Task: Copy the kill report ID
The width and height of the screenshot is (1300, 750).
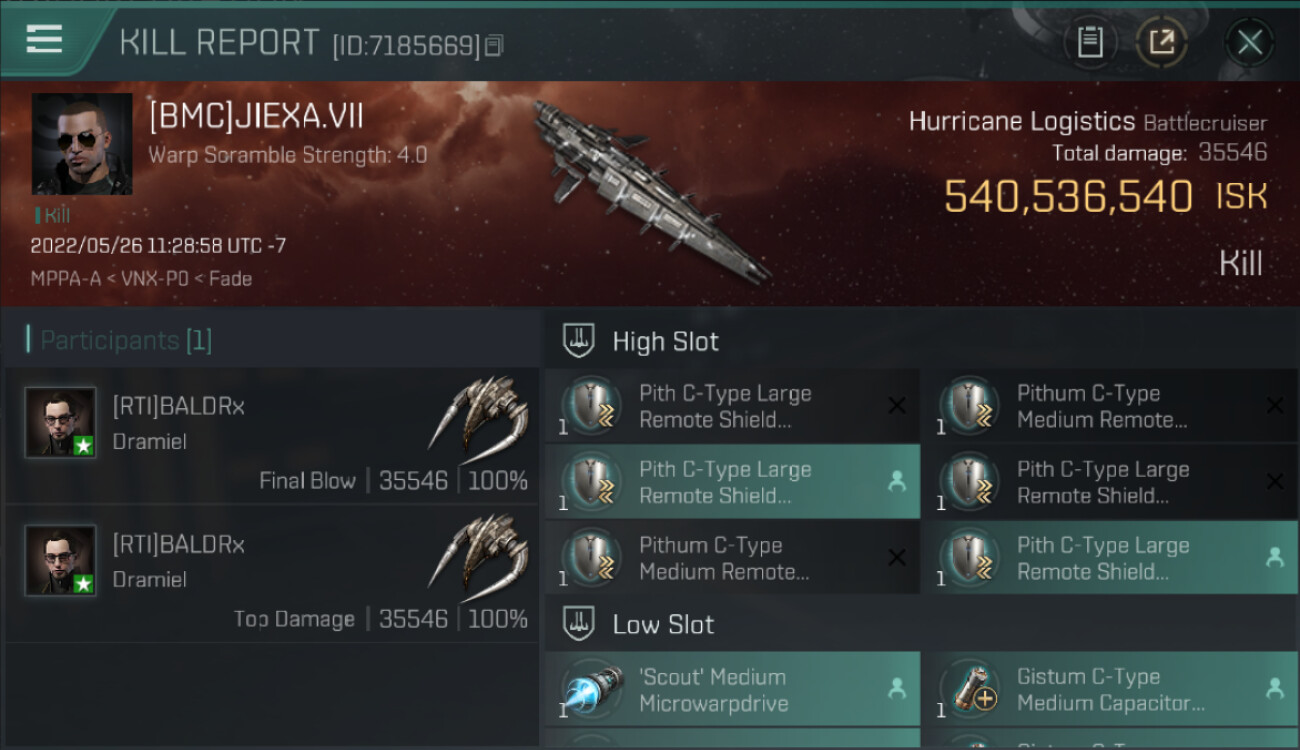Action: point(495,45)
